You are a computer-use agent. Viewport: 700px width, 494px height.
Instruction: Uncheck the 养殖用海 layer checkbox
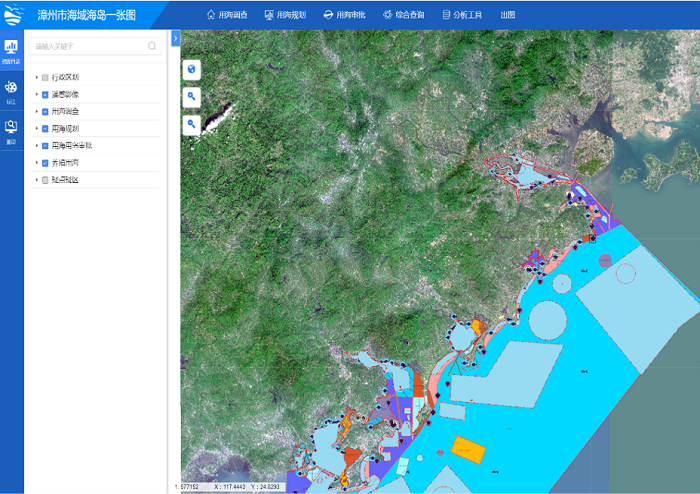click(45, 162)
